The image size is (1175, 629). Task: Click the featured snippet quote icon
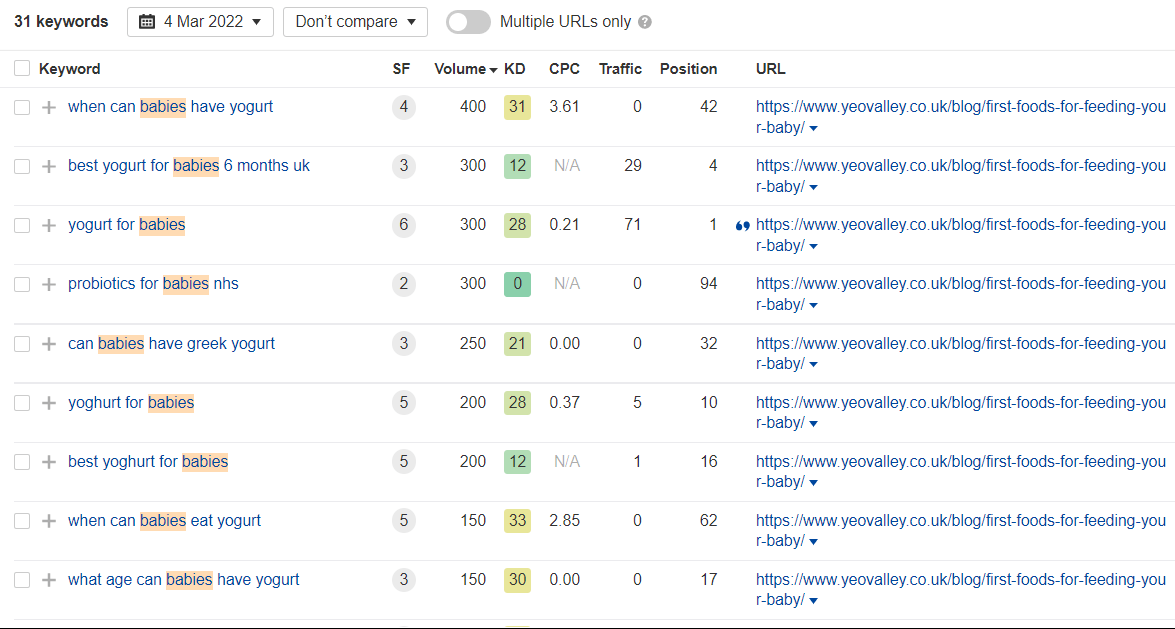(x=742, y=226)
